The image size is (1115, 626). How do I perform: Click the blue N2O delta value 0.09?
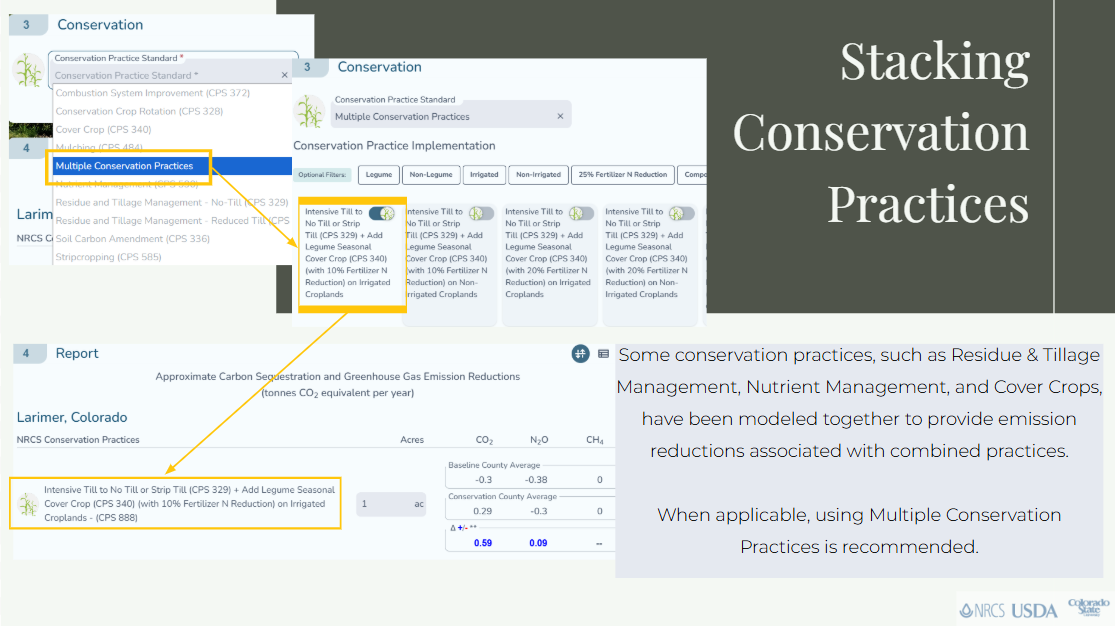click(x=538, y=543)
